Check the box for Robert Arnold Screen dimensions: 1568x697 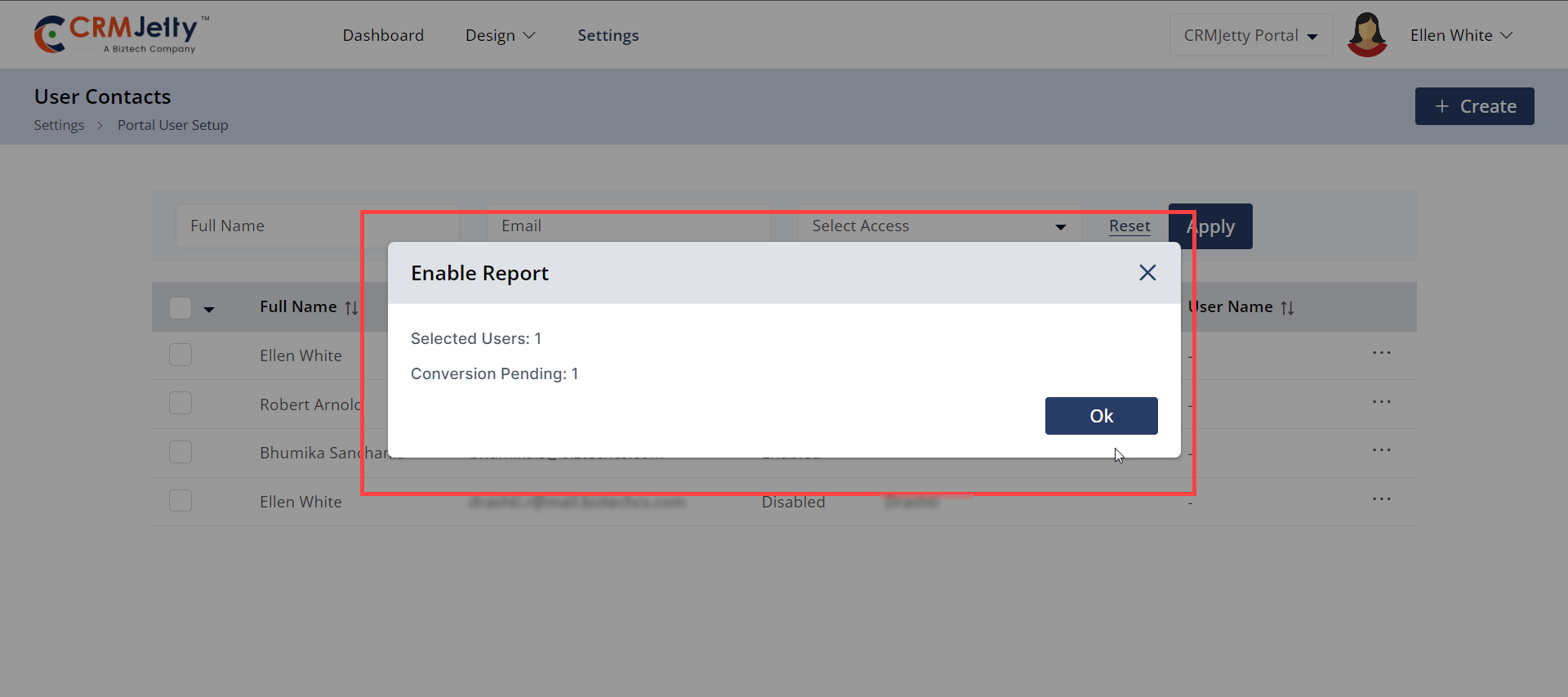click(x=180, y=404)
